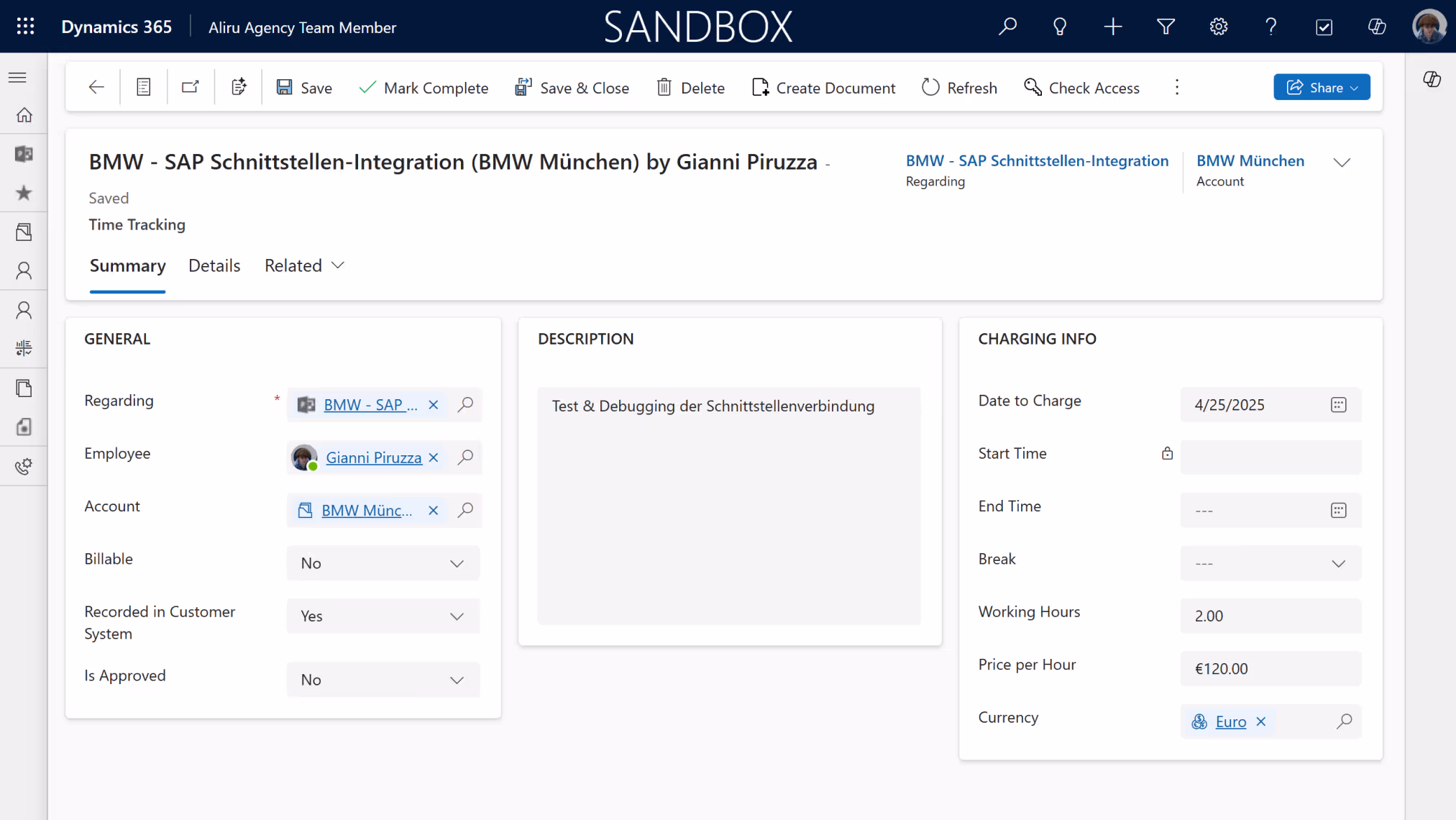Click the search magnifier in top bar
1456x820 pixels.
pos(1007,27)
